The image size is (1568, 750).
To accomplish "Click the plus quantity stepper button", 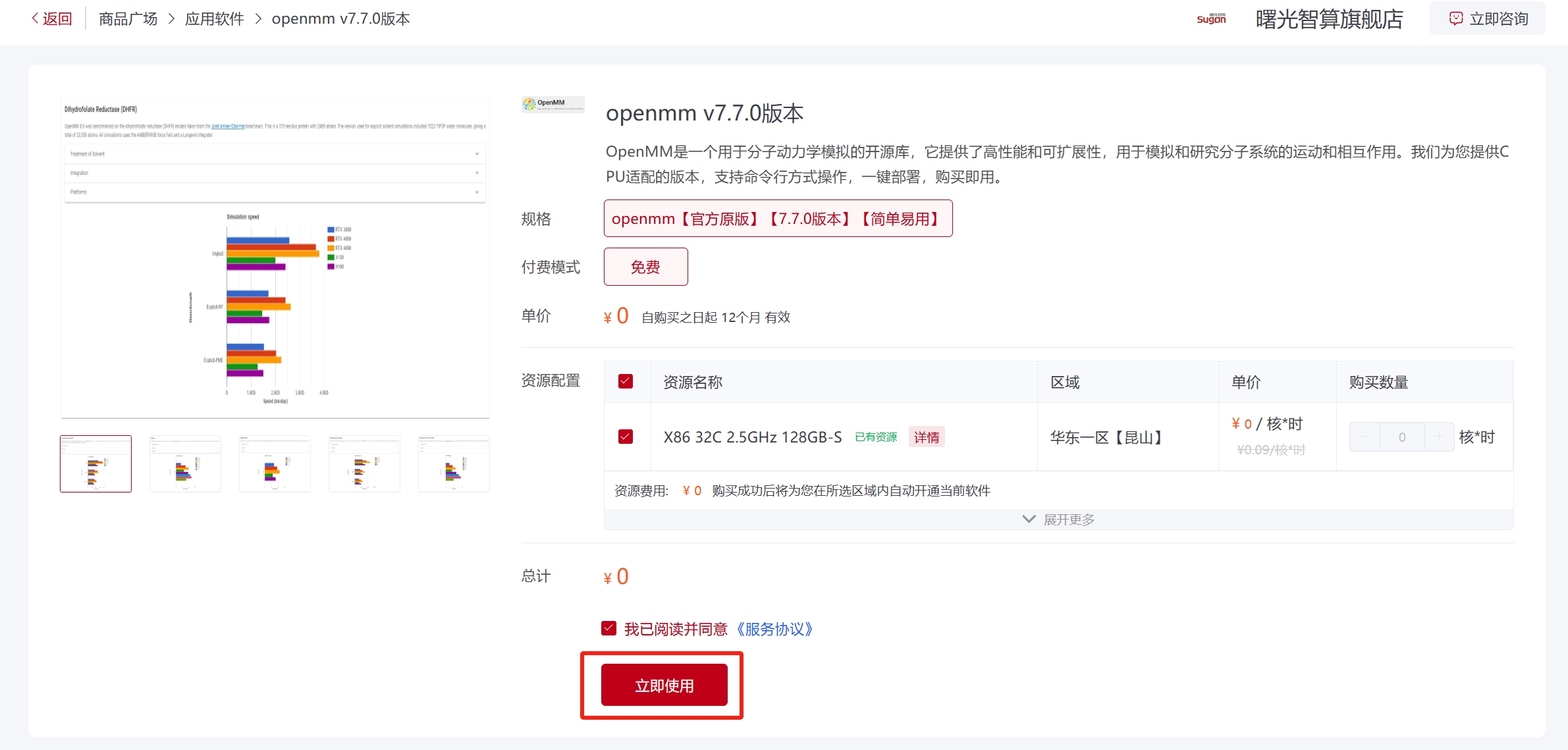I will click(x=1439, y=437).
